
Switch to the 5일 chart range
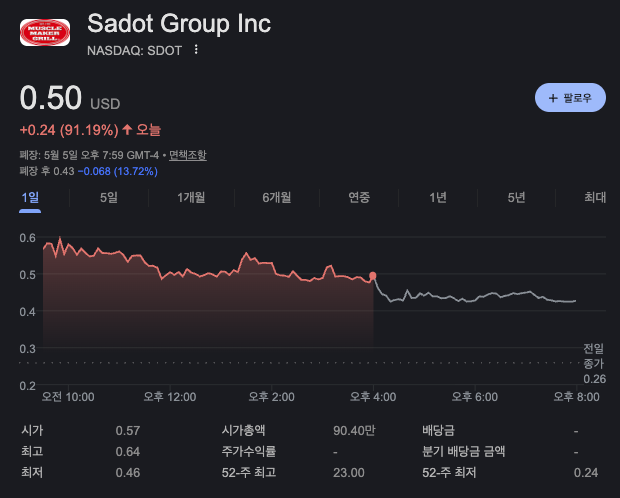point(109,197)
